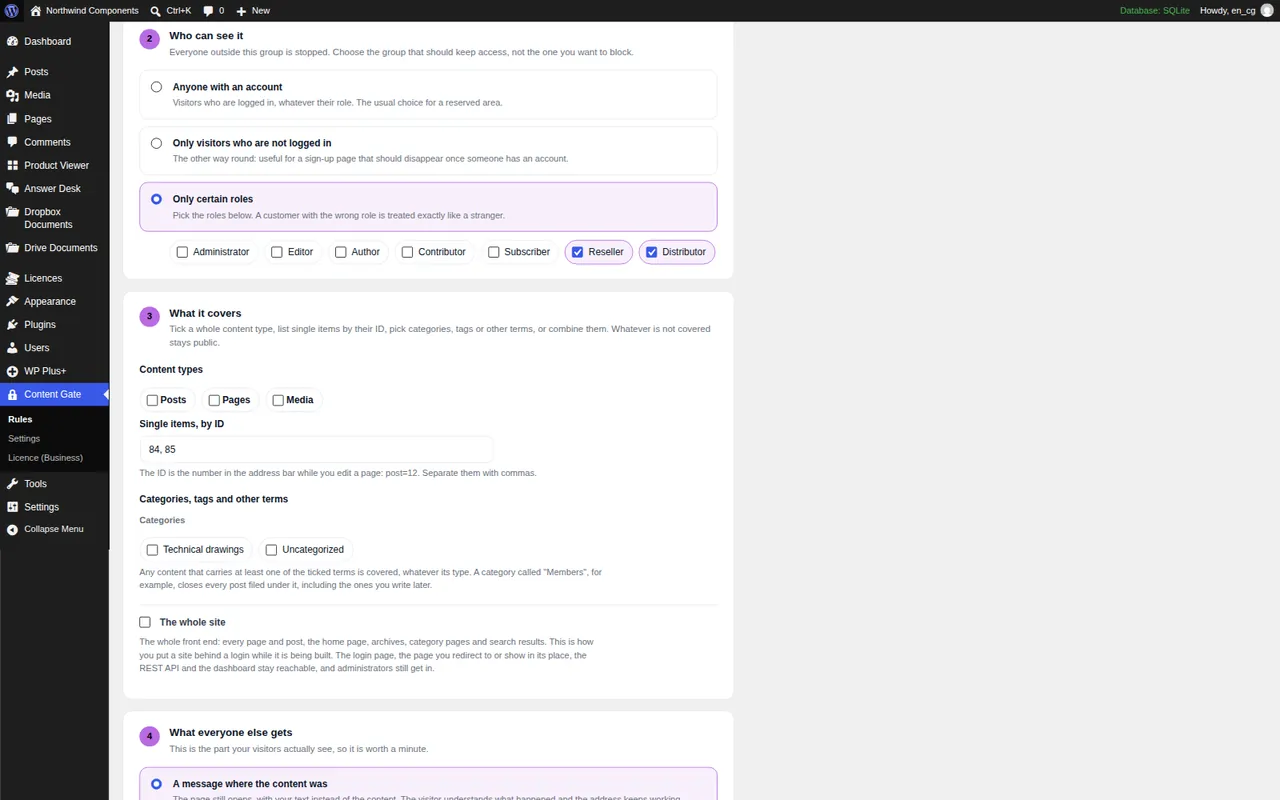The image size is (1280, 800).
Task: Uncheck the Distributor role
Action: [x=651, y=252]
